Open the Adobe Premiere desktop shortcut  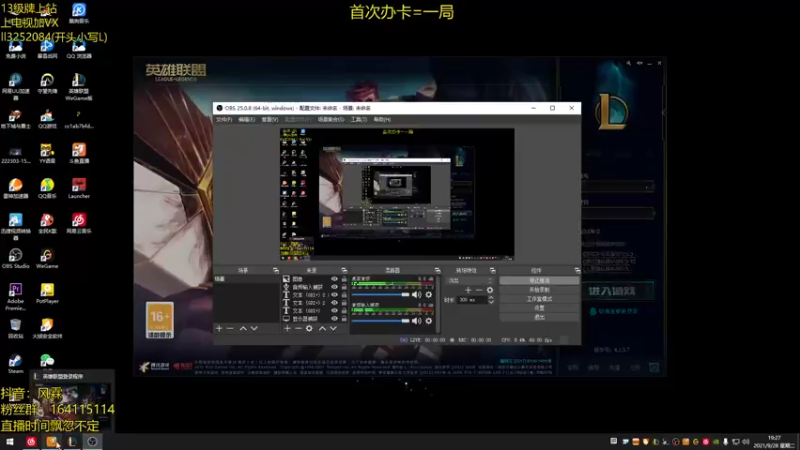[x=15, y=296]
